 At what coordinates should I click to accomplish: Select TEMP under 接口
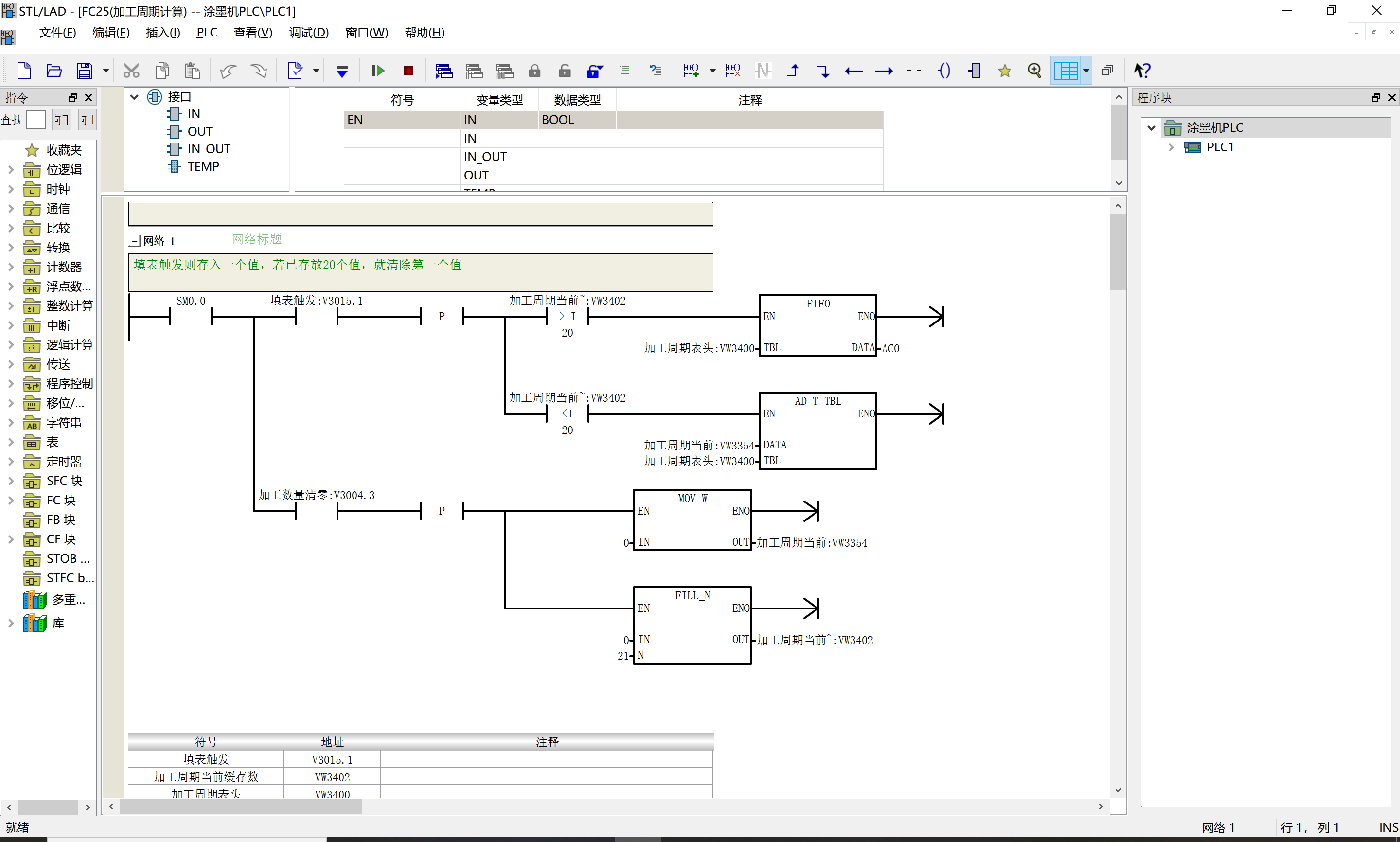pos(203,167)
